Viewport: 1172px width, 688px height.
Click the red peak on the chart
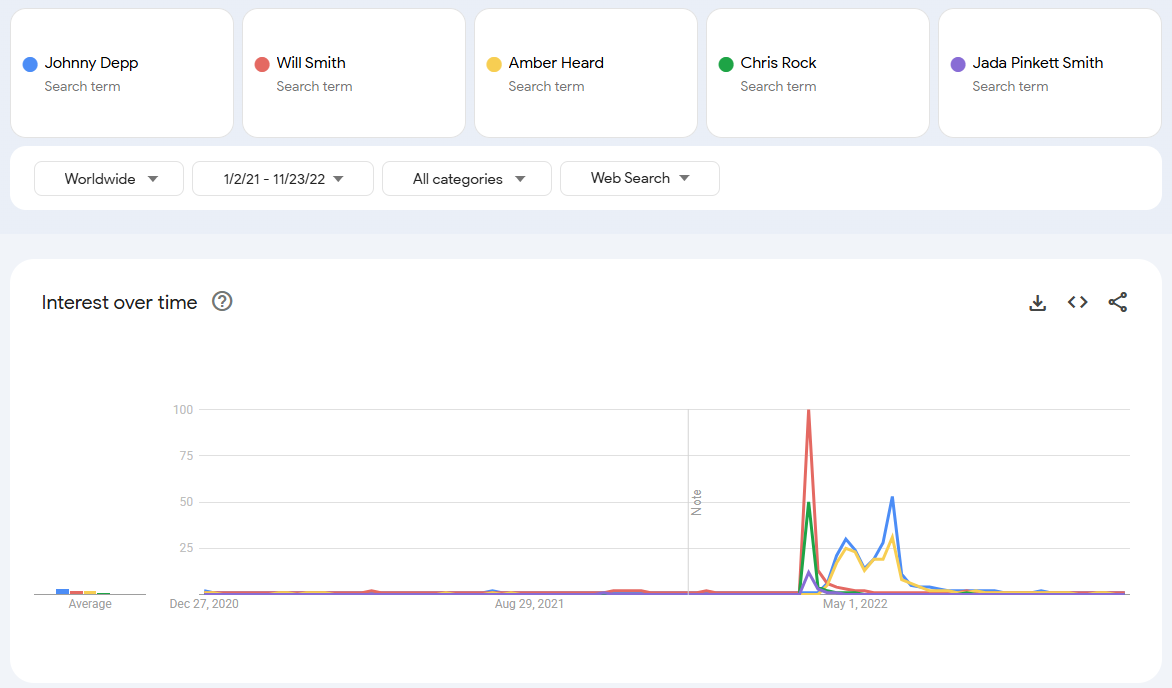coord(808,410)
